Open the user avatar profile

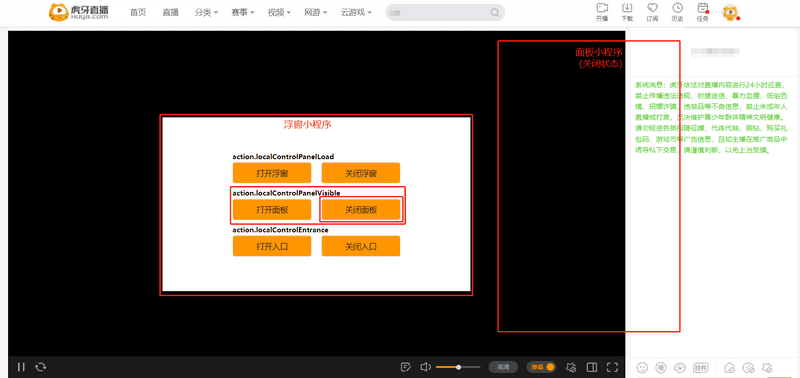pyautogui.click(x=731, y=12)
